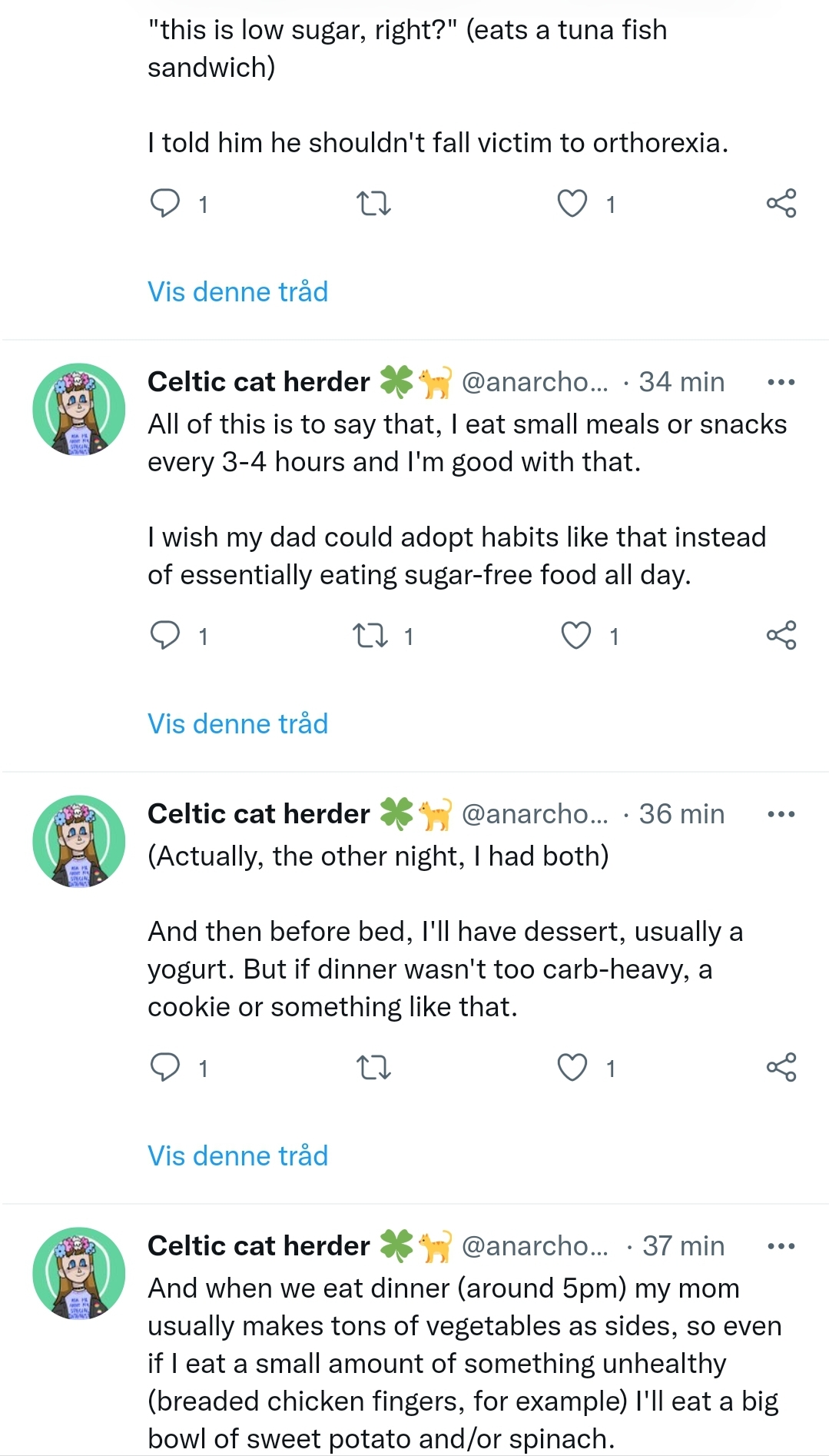Screen dimensions: 829x1456
Task: Open more options on 34 min tweet
Action: (x=781, y=382)
